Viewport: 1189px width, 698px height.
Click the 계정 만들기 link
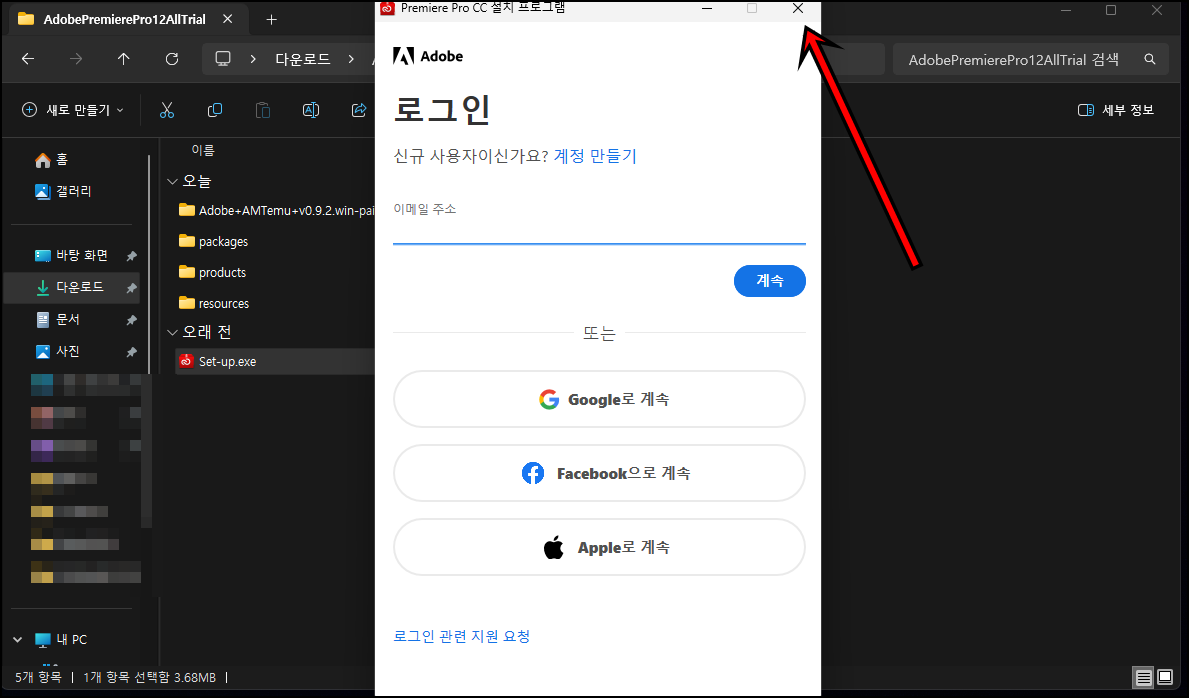click(x=595, y=156)
